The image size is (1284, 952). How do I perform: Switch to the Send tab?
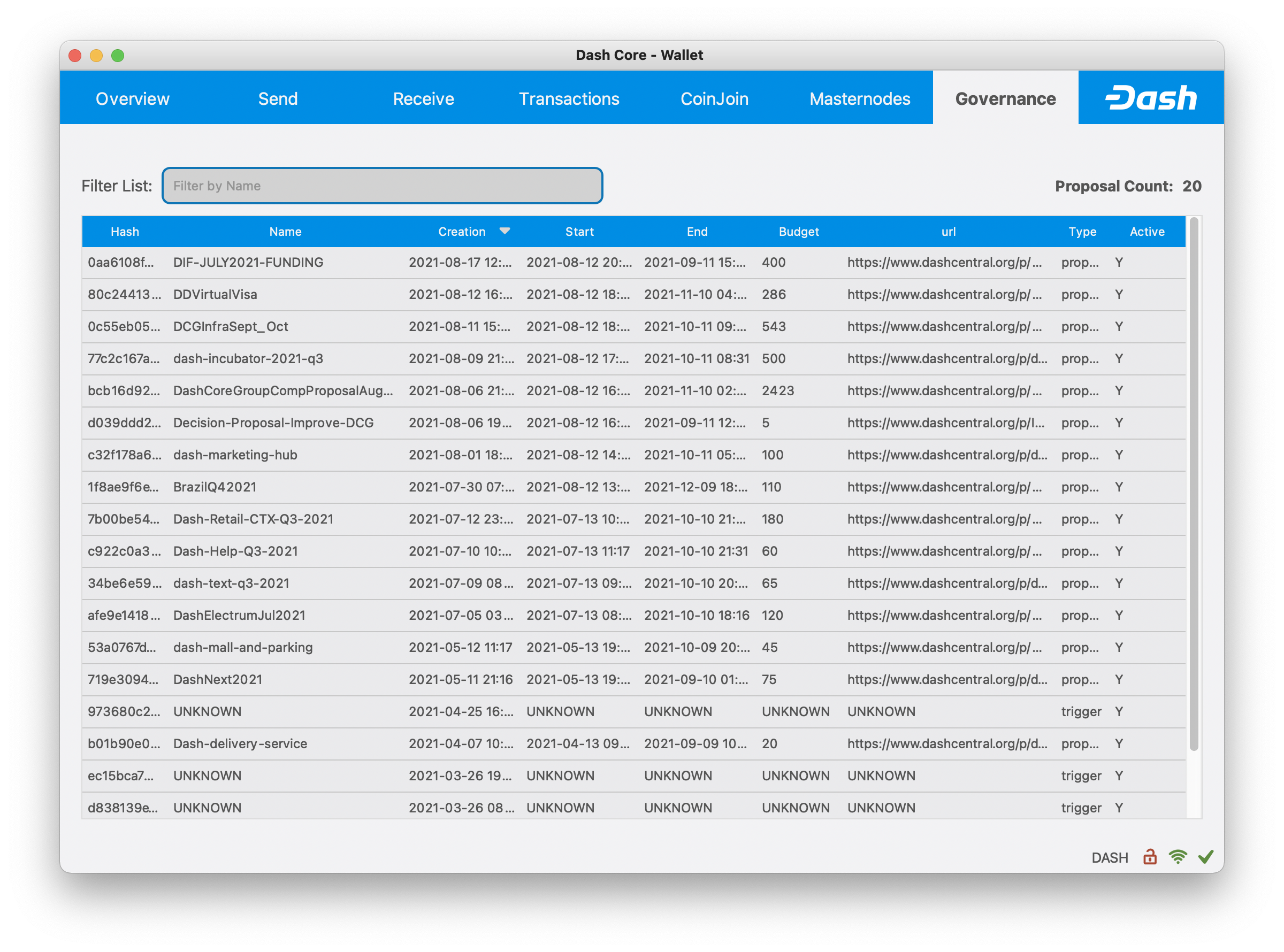(278, 98)
